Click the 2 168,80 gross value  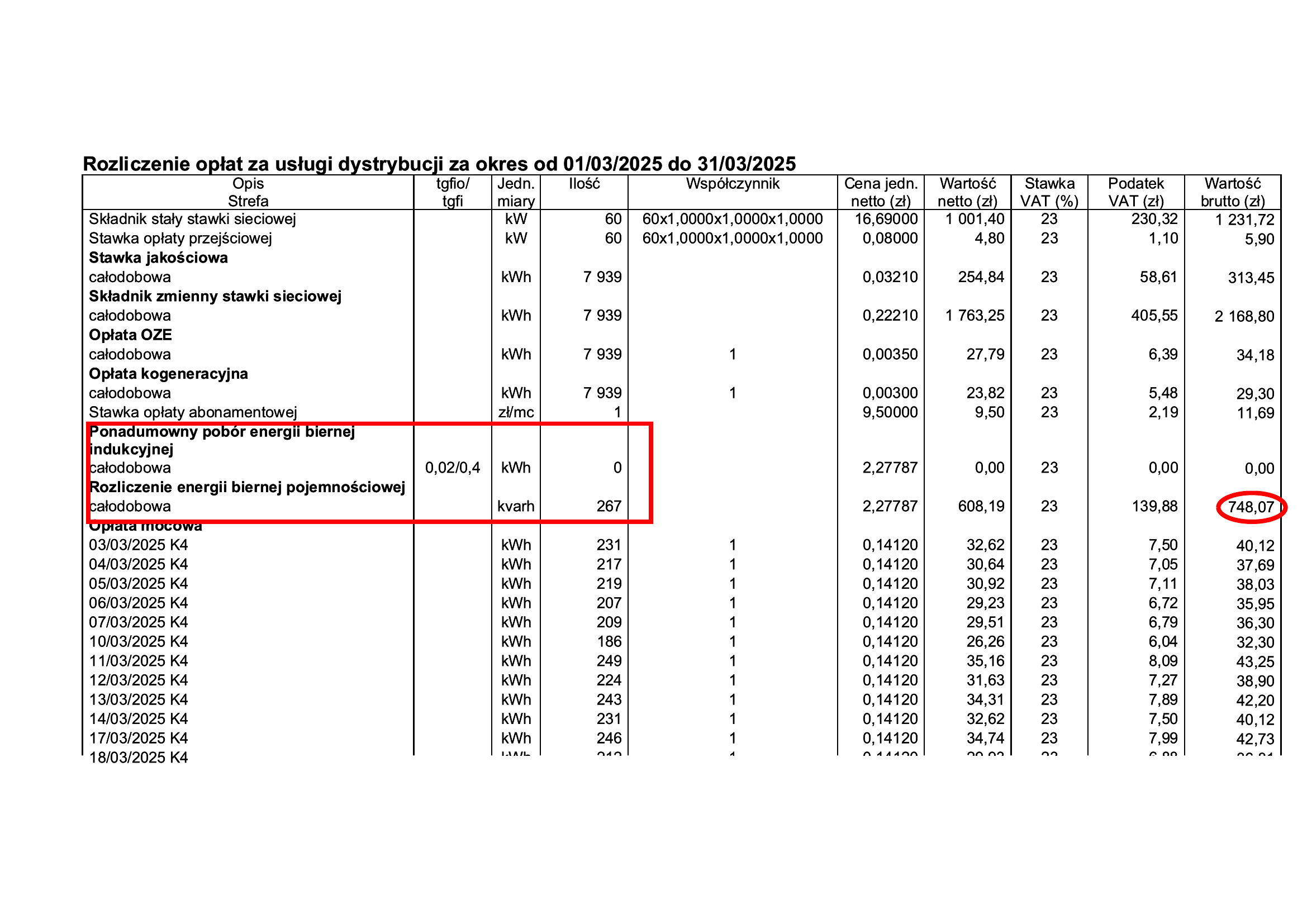(1244, 316)
